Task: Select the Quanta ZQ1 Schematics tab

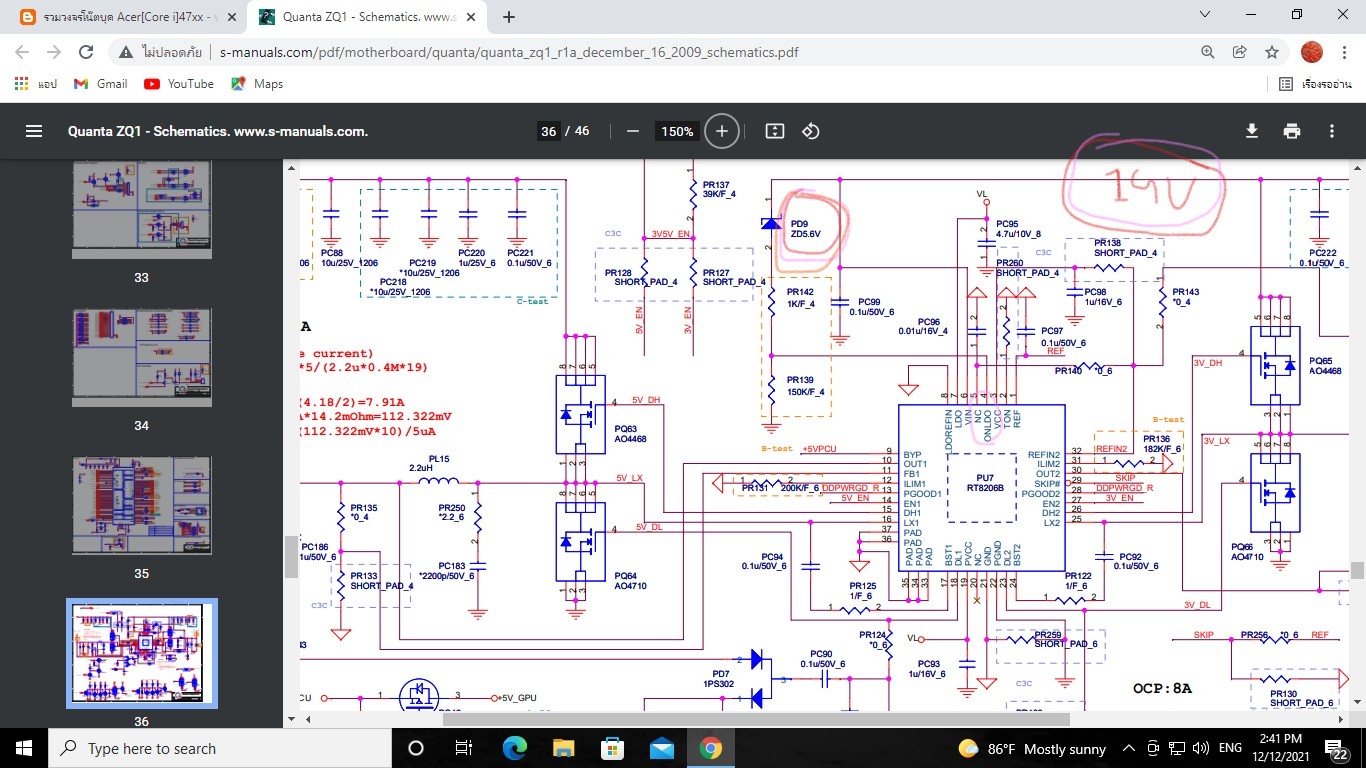Action: (x=366, y=17)
